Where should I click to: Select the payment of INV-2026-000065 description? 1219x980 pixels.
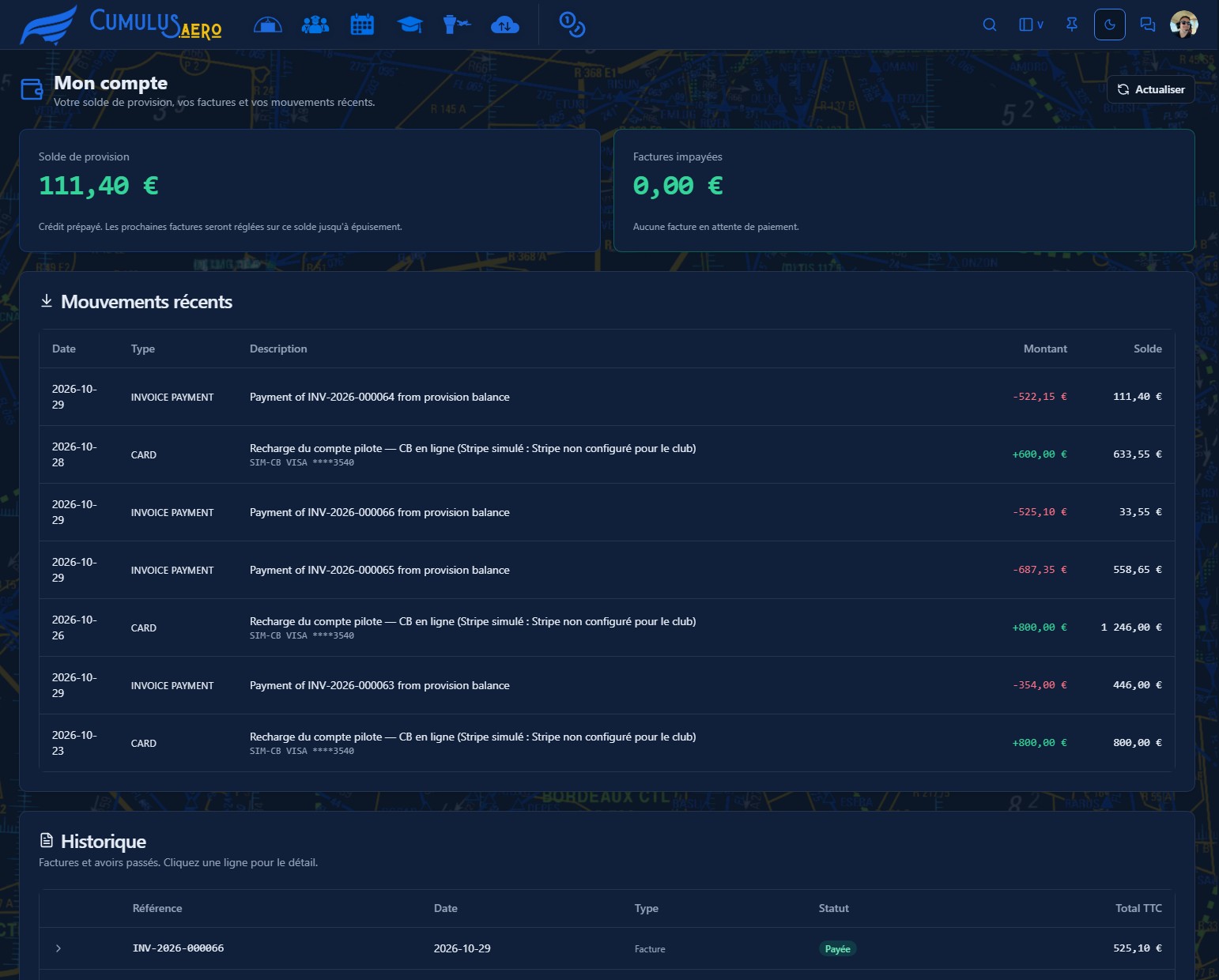pos(379,570)
